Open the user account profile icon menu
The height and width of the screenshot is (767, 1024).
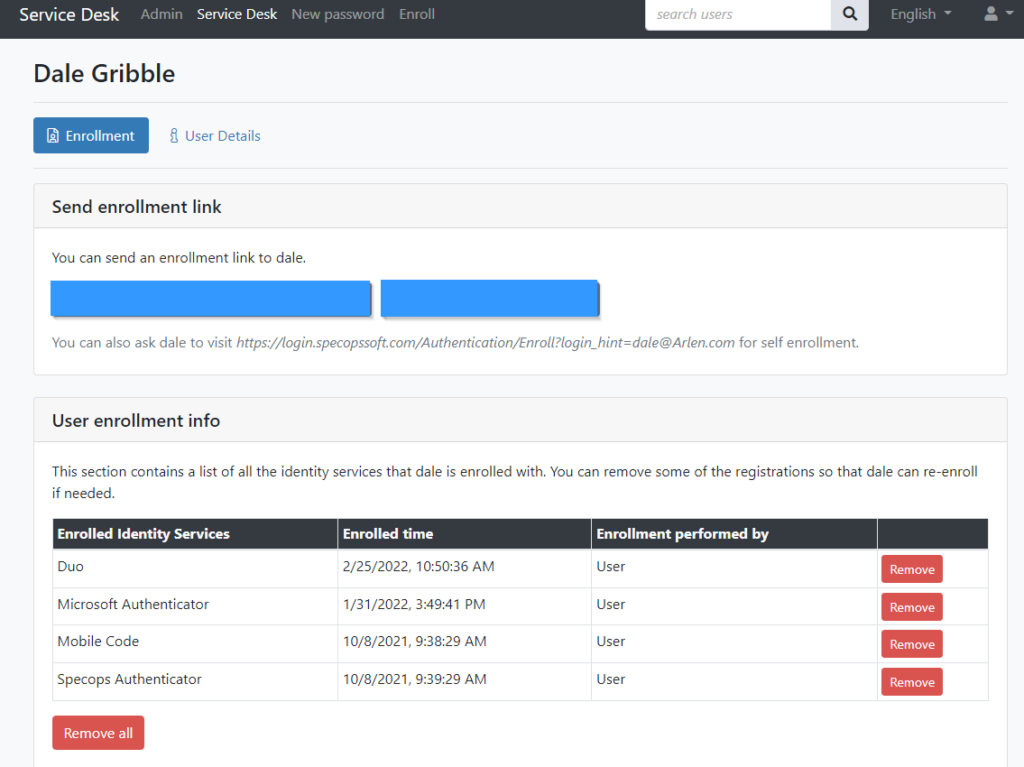coord(998,14)
